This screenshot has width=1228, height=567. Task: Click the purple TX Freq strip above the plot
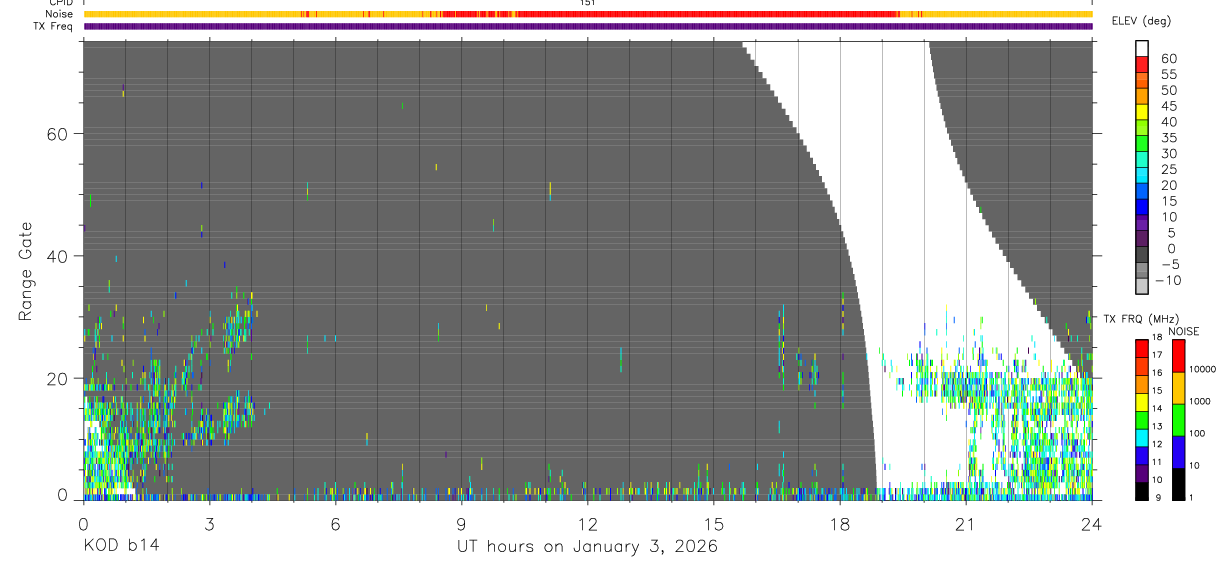click(588, 26)
